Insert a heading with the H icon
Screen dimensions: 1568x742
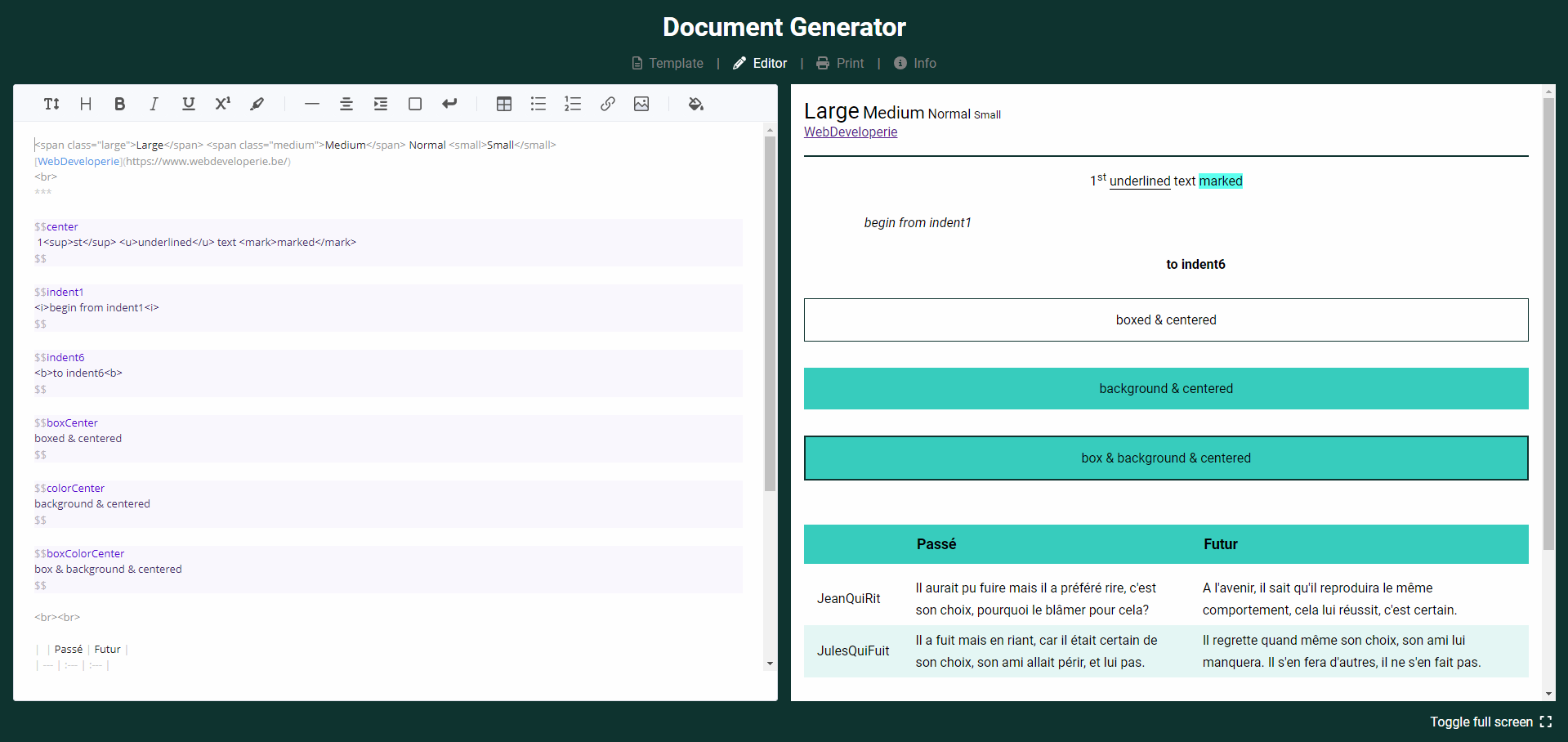pos(86,104)
